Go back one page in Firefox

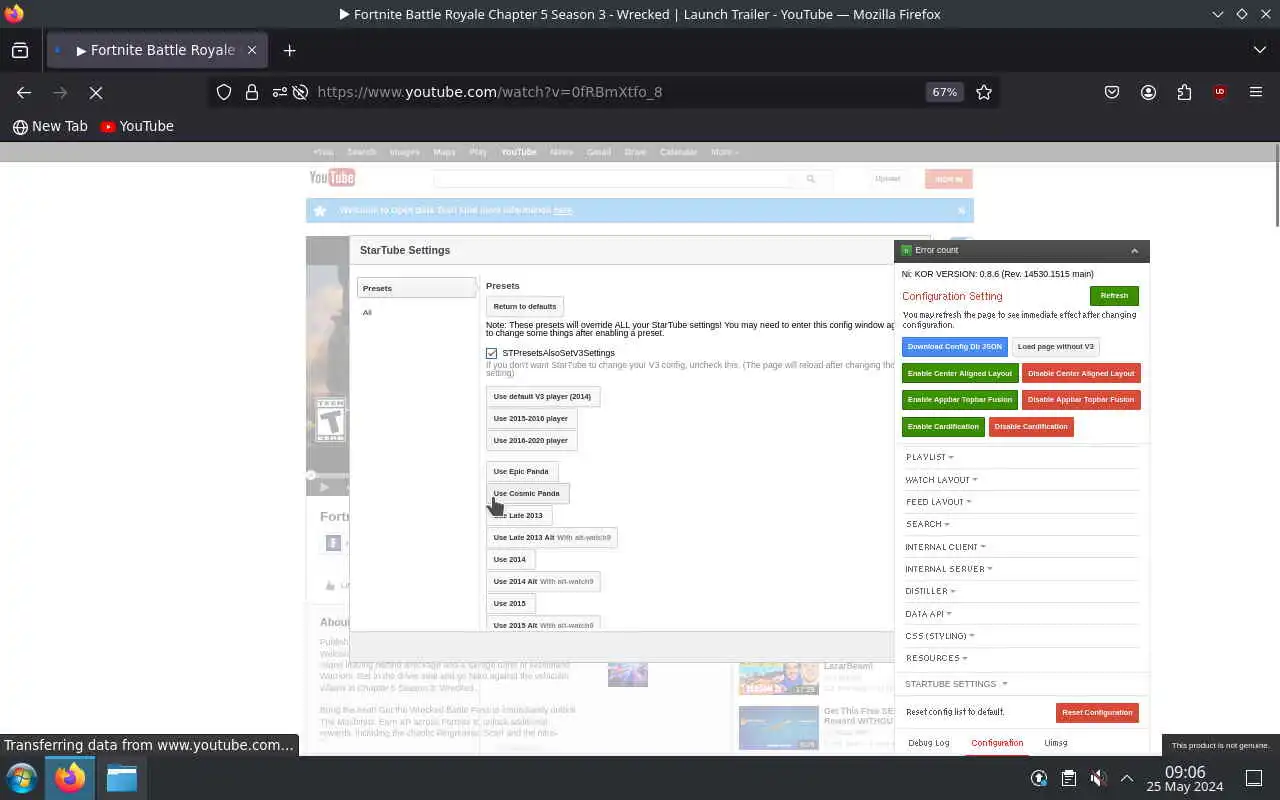pos(24,92)
